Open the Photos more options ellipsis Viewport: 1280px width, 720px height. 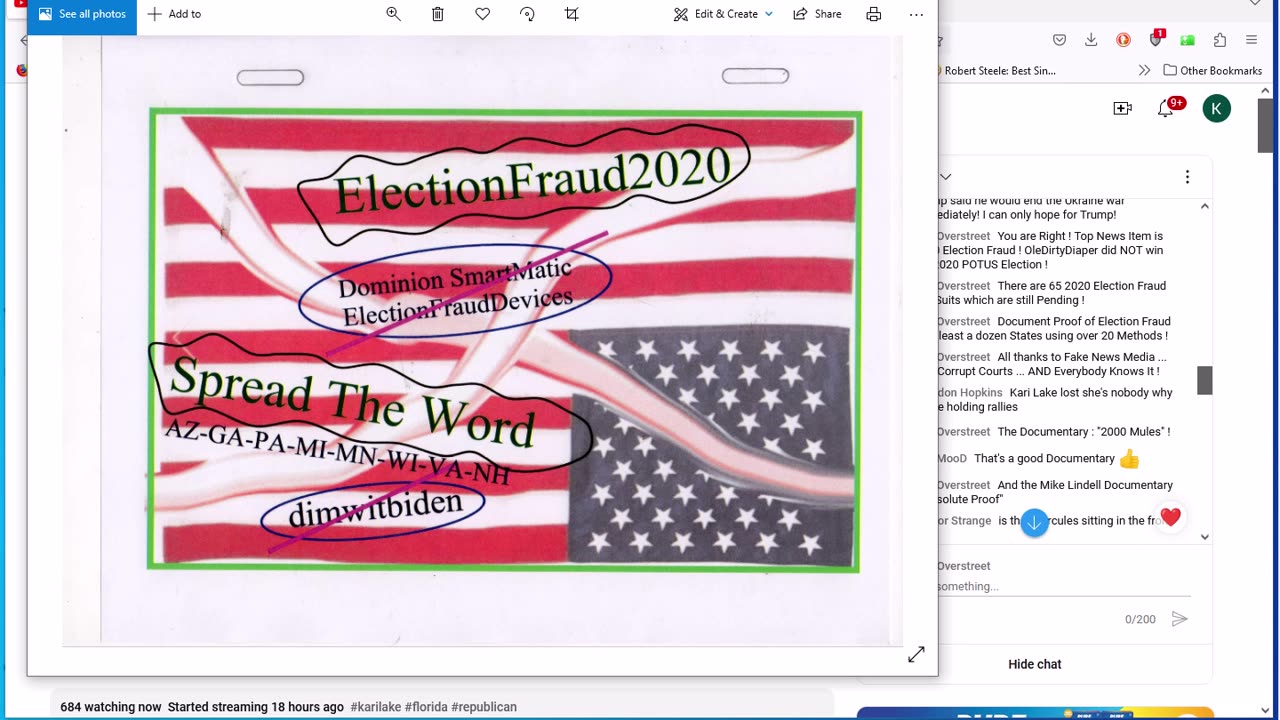click(x=916, y=14)
